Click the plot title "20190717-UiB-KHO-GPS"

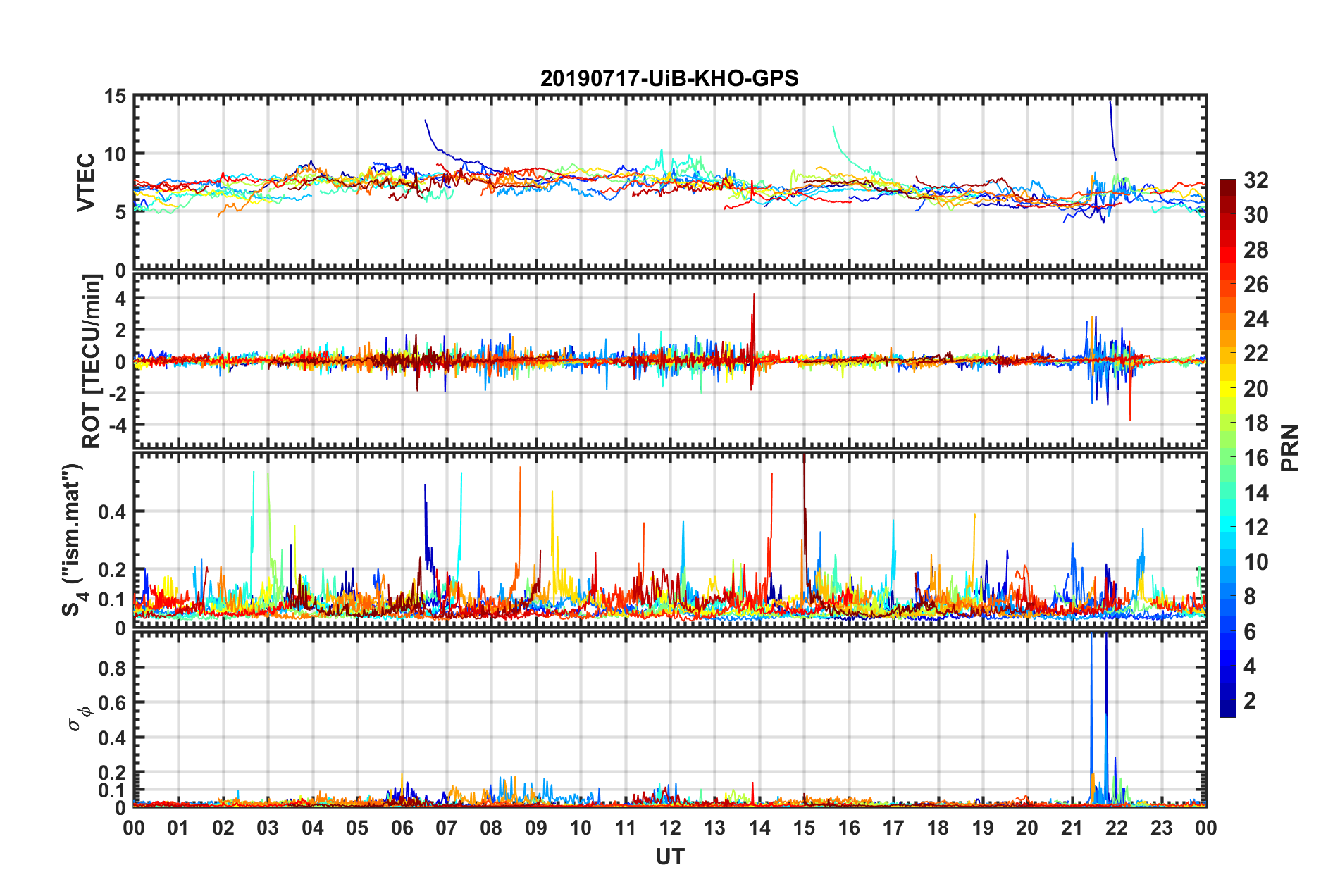coord(669,78)
